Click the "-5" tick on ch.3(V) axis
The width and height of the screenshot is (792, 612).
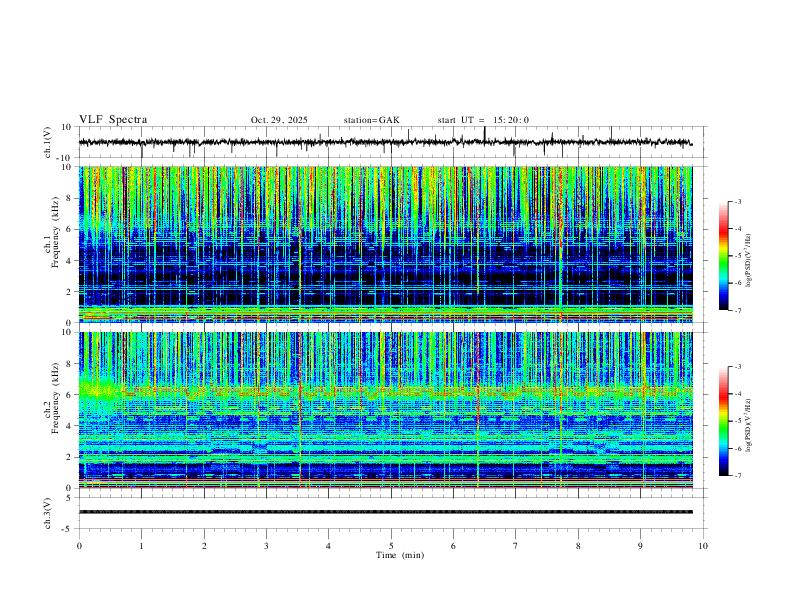pyautogui.click(x=68, y=529)
